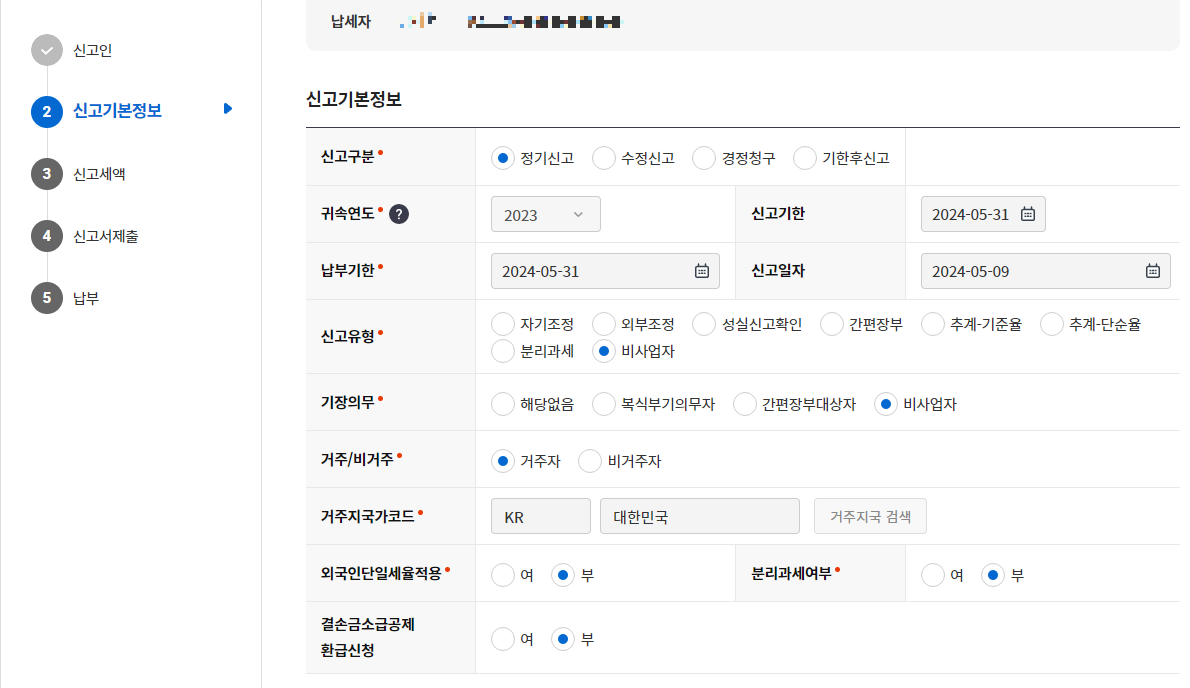
Task: Select 간편장부 as the filing type
Action: click(831, 323)
